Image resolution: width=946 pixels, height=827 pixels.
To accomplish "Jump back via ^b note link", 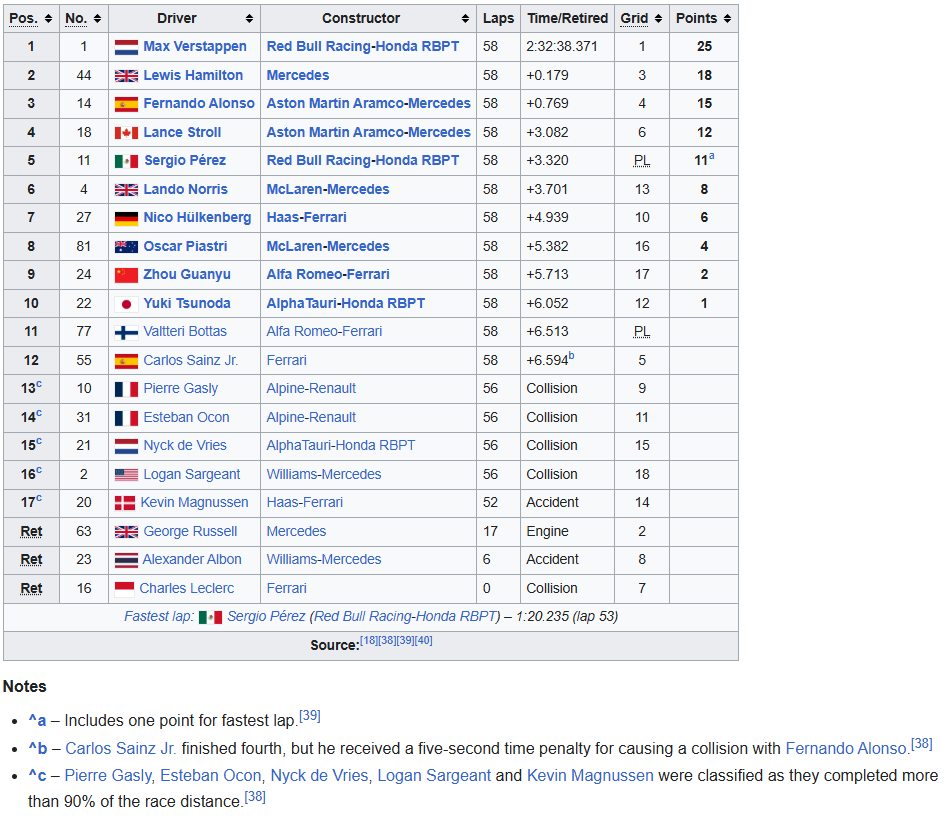I will 38,749.
